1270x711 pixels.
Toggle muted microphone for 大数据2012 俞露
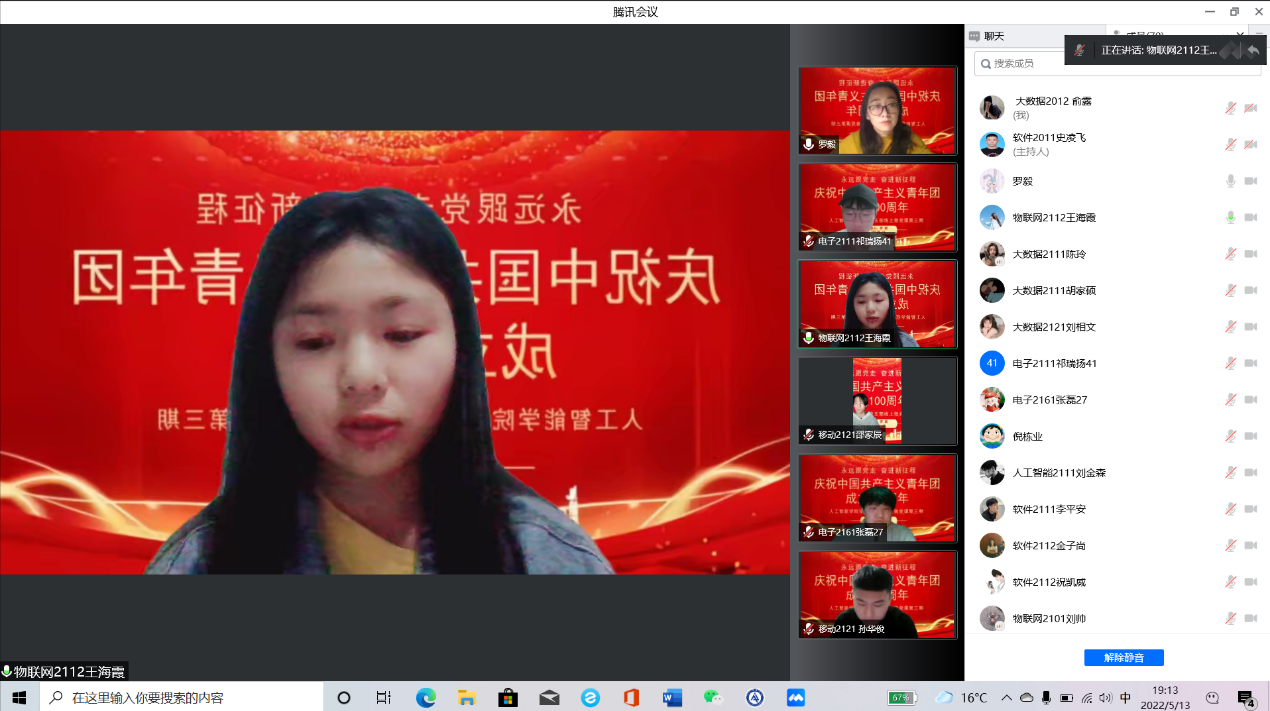click(1231, 108)
